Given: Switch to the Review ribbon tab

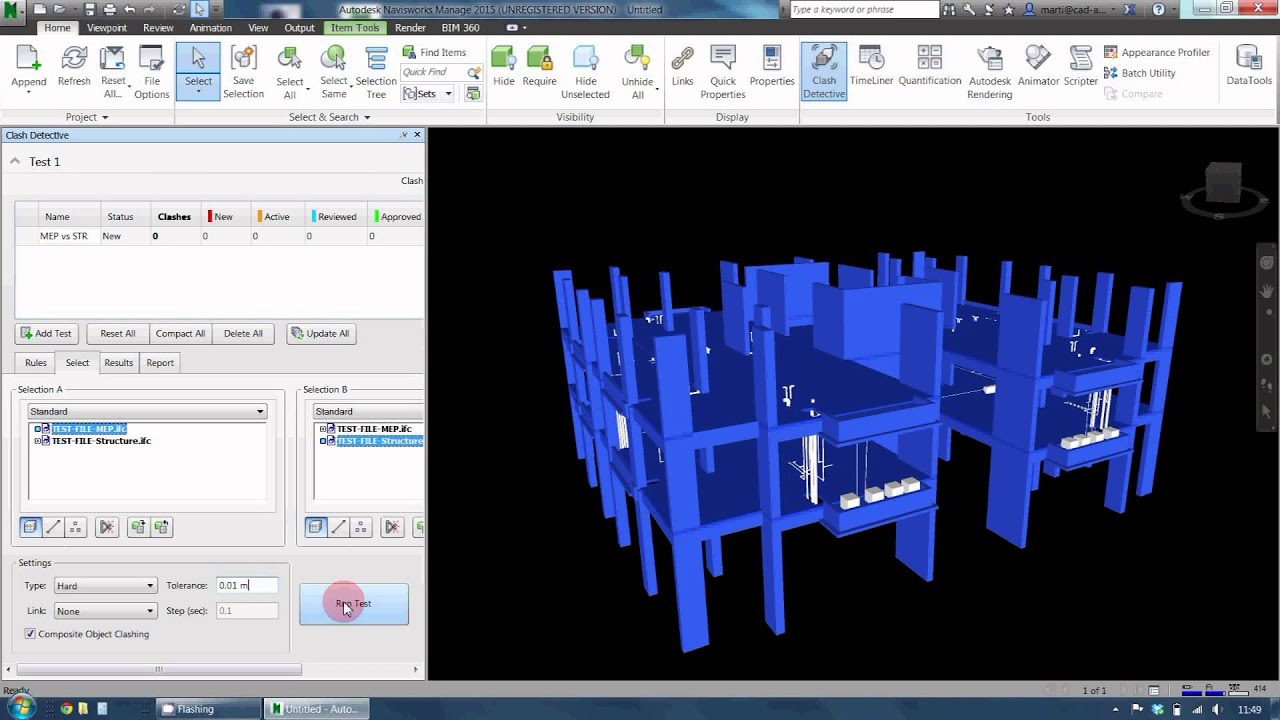Looking at the screenshot, I should coord(158,28).
